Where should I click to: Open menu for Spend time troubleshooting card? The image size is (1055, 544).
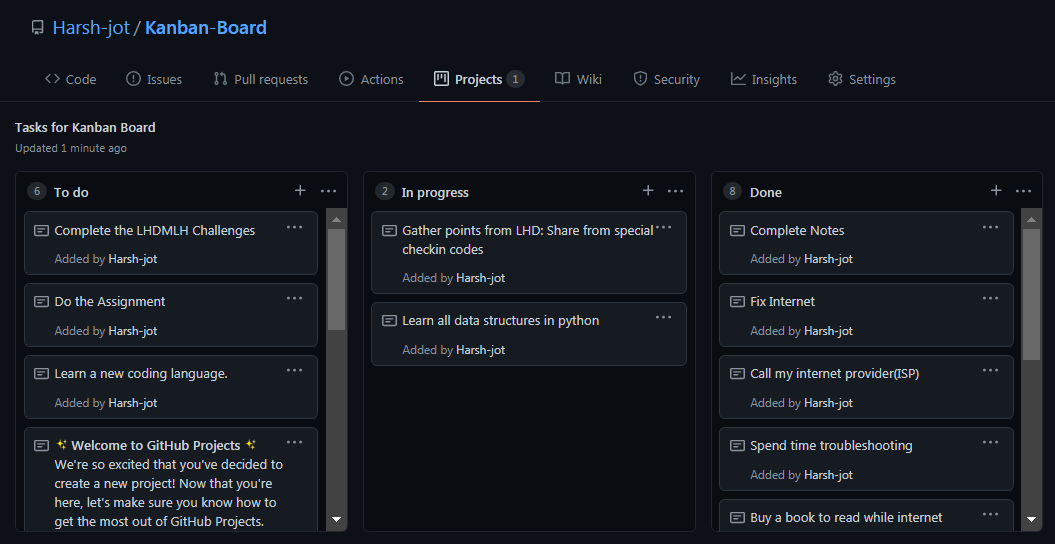pyautogui.click(x=990, y=442)
